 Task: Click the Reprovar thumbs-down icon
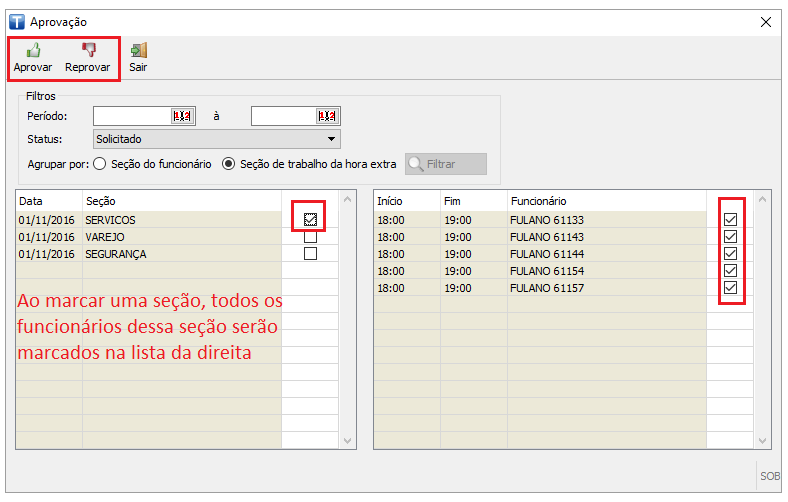point(88,50)
